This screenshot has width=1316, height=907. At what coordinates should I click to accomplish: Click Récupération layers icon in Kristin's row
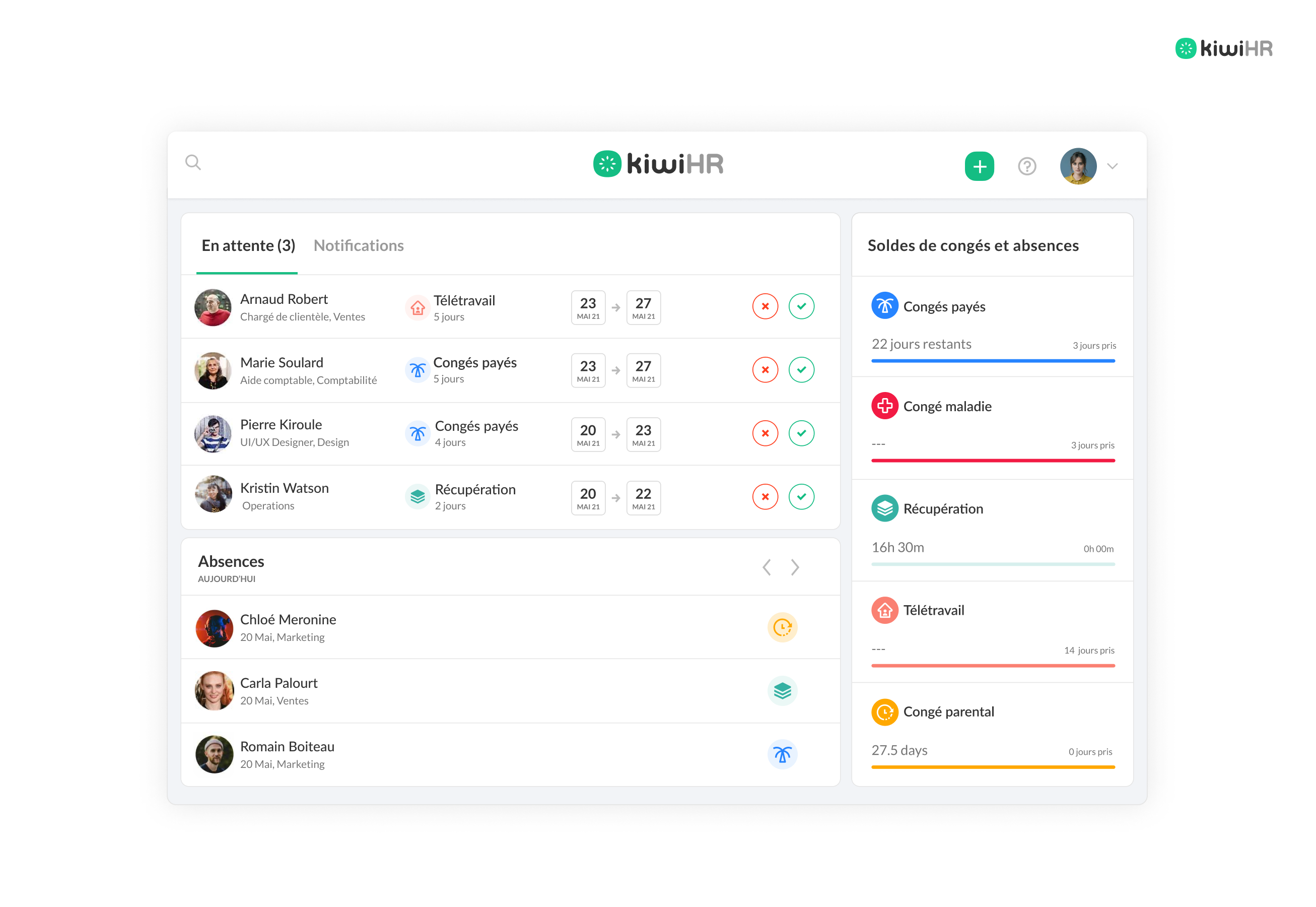coord(418,497)
